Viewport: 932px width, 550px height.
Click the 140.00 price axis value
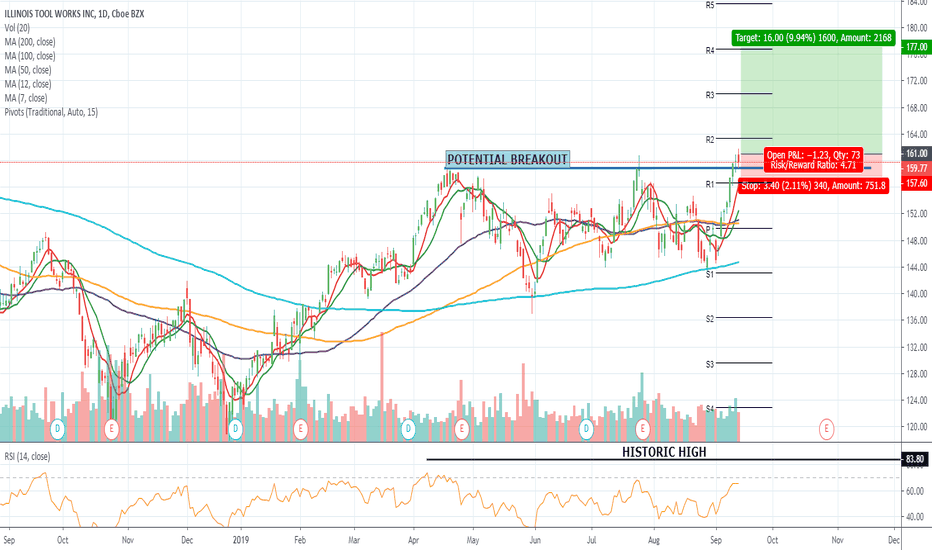[x=917, y=294]
